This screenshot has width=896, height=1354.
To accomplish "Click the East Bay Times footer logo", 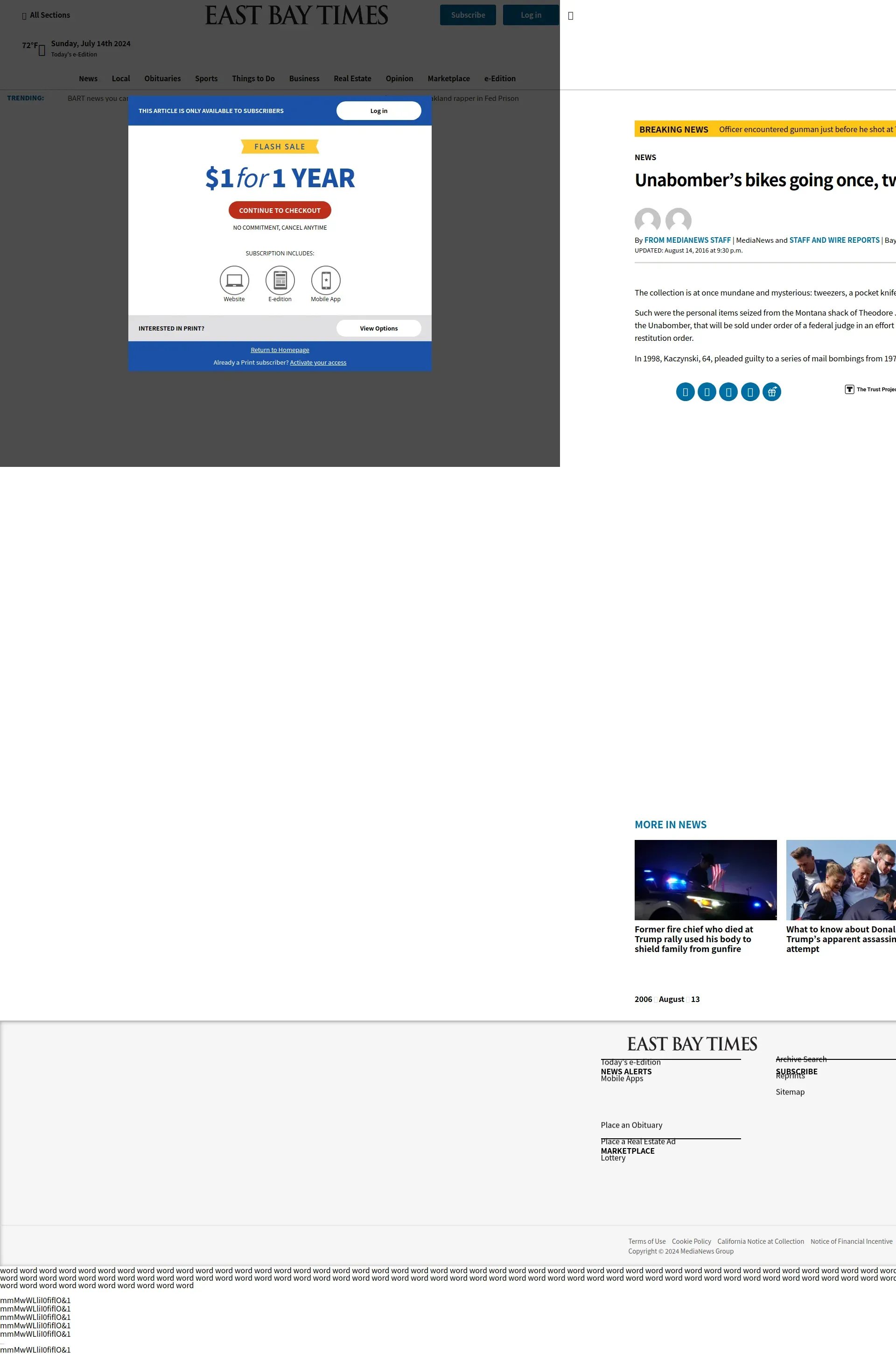I will (x=692, y=1044).
